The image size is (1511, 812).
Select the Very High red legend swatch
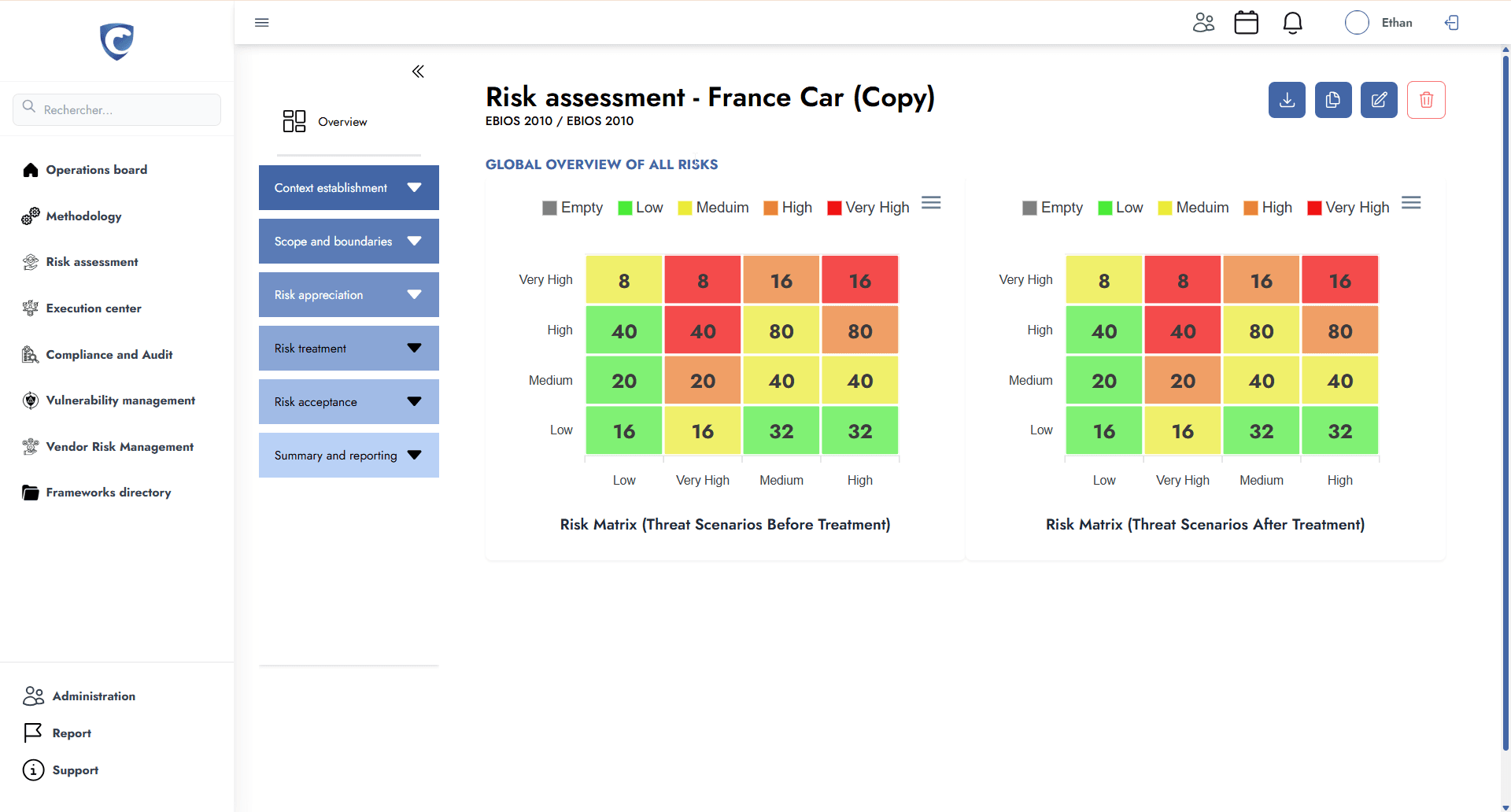pos(833,207)
